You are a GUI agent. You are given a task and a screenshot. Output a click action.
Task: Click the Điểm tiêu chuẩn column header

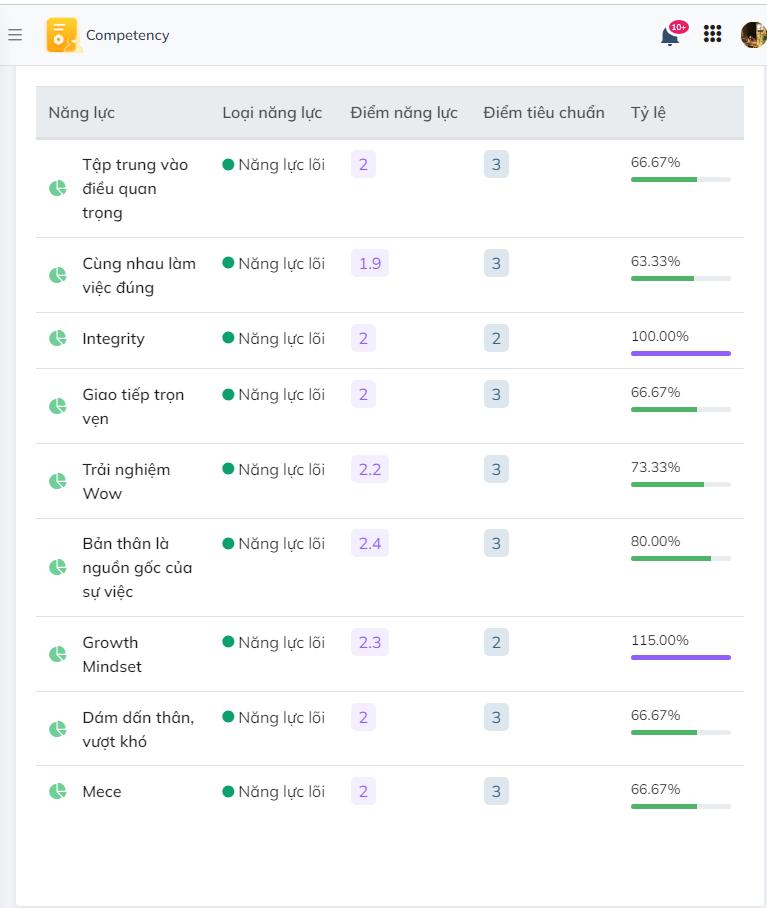tap(544, 113)
